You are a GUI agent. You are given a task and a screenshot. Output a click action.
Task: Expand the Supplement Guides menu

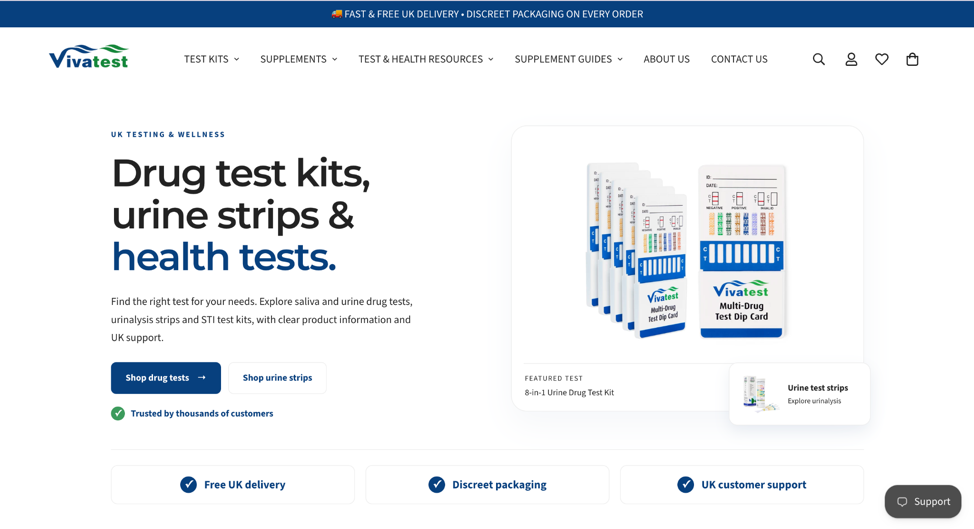(x=568, y=59)
